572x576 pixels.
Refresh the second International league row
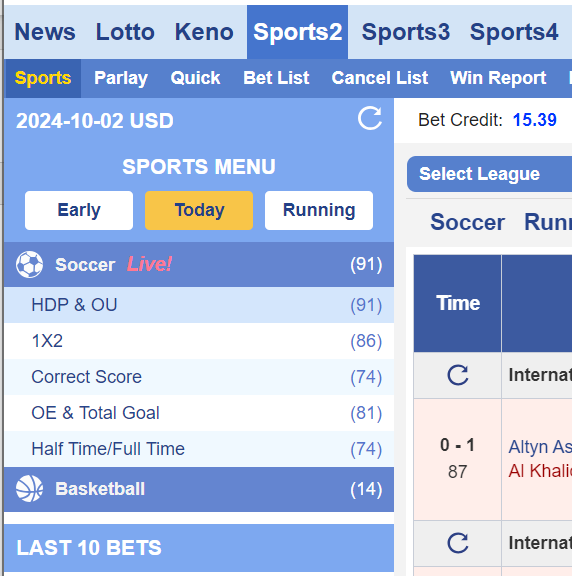pos(458,543)
